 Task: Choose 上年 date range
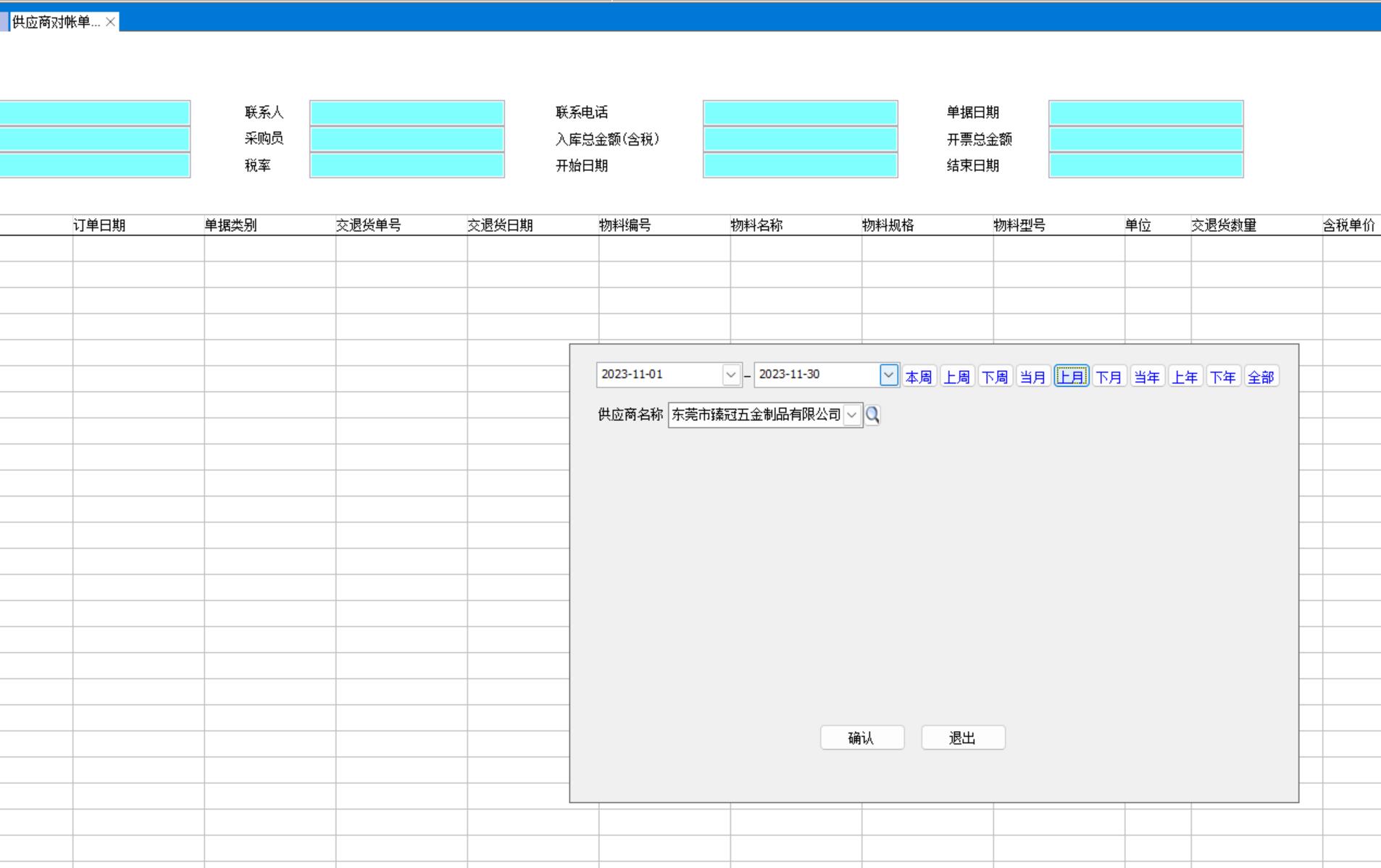point(1185,377)
